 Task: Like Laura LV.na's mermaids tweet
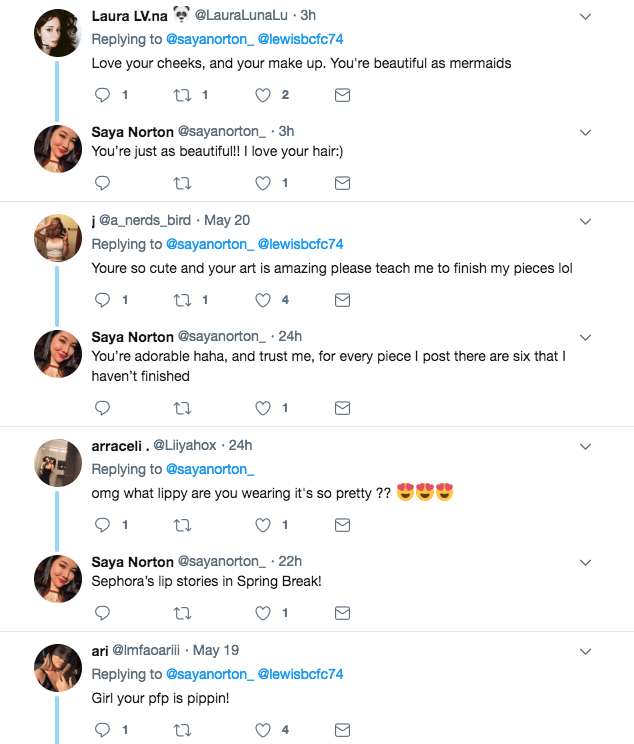coord(263,95)
